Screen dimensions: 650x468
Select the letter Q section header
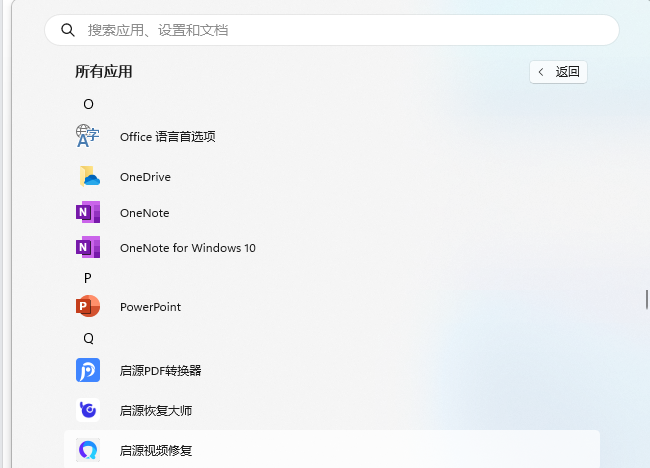click(88, 339)
